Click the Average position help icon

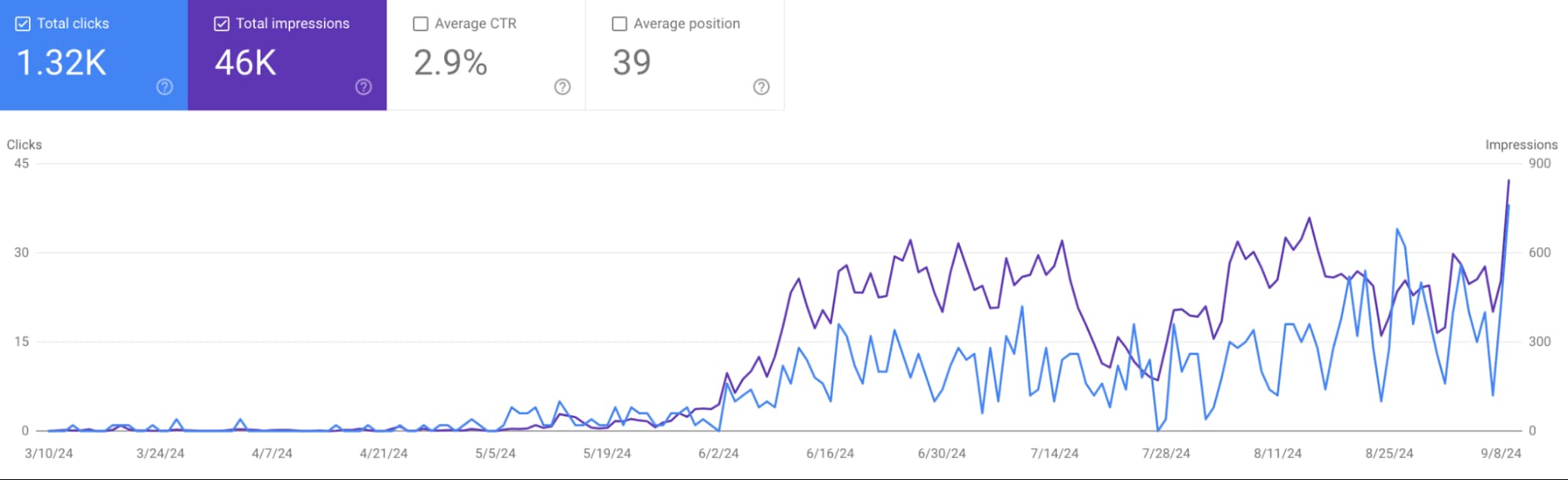point(760,88)
